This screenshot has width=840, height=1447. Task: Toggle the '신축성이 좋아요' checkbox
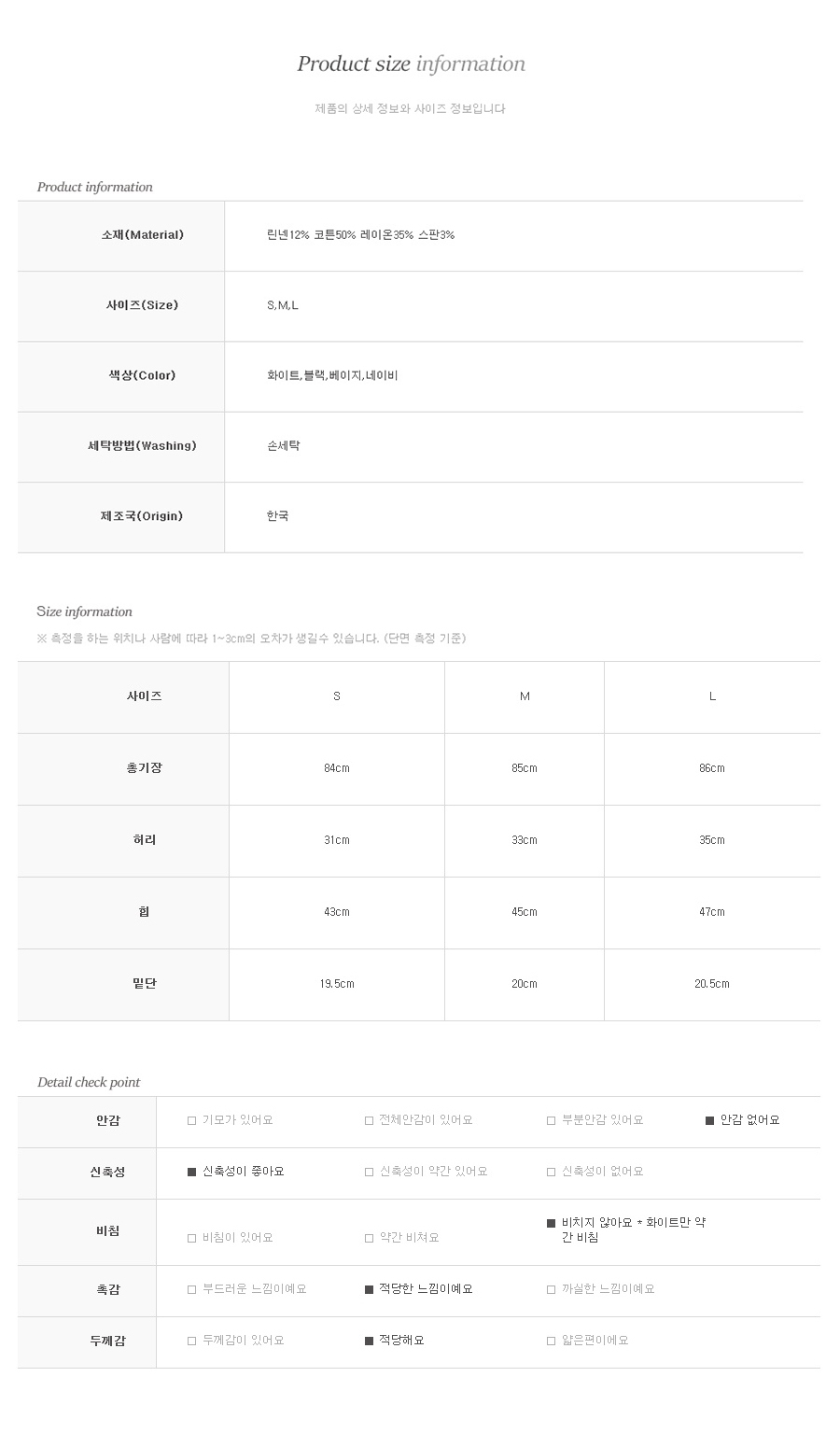[192, 1172]
